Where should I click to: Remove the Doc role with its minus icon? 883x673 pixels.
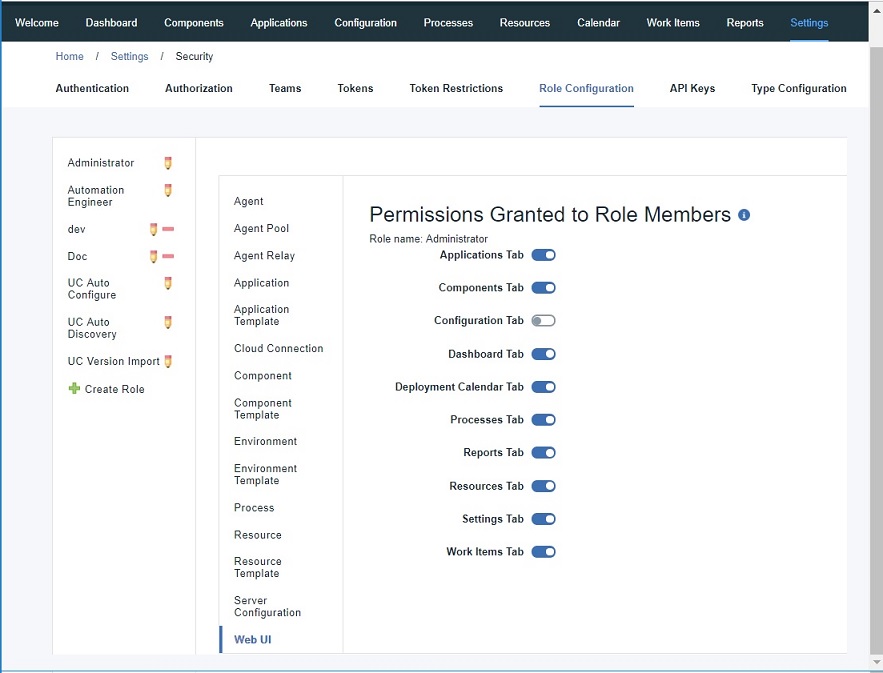168,256
